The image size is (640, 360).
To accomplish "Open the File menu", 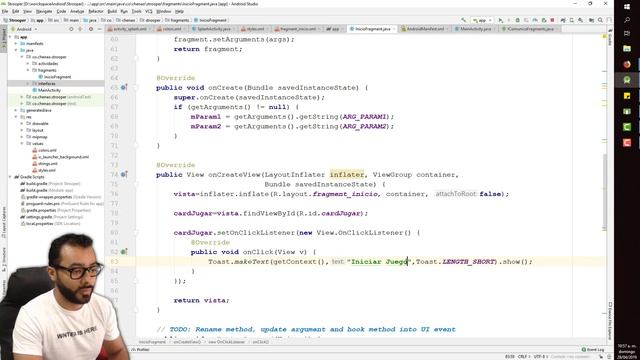I will pyautogui.click(x=5, y=11).
